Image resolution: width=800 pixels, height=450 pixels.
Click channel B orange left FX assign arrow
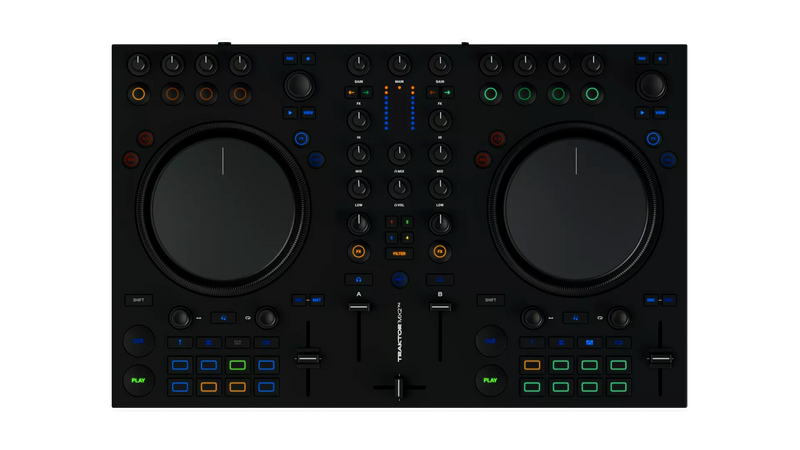(x=433, y=93)
